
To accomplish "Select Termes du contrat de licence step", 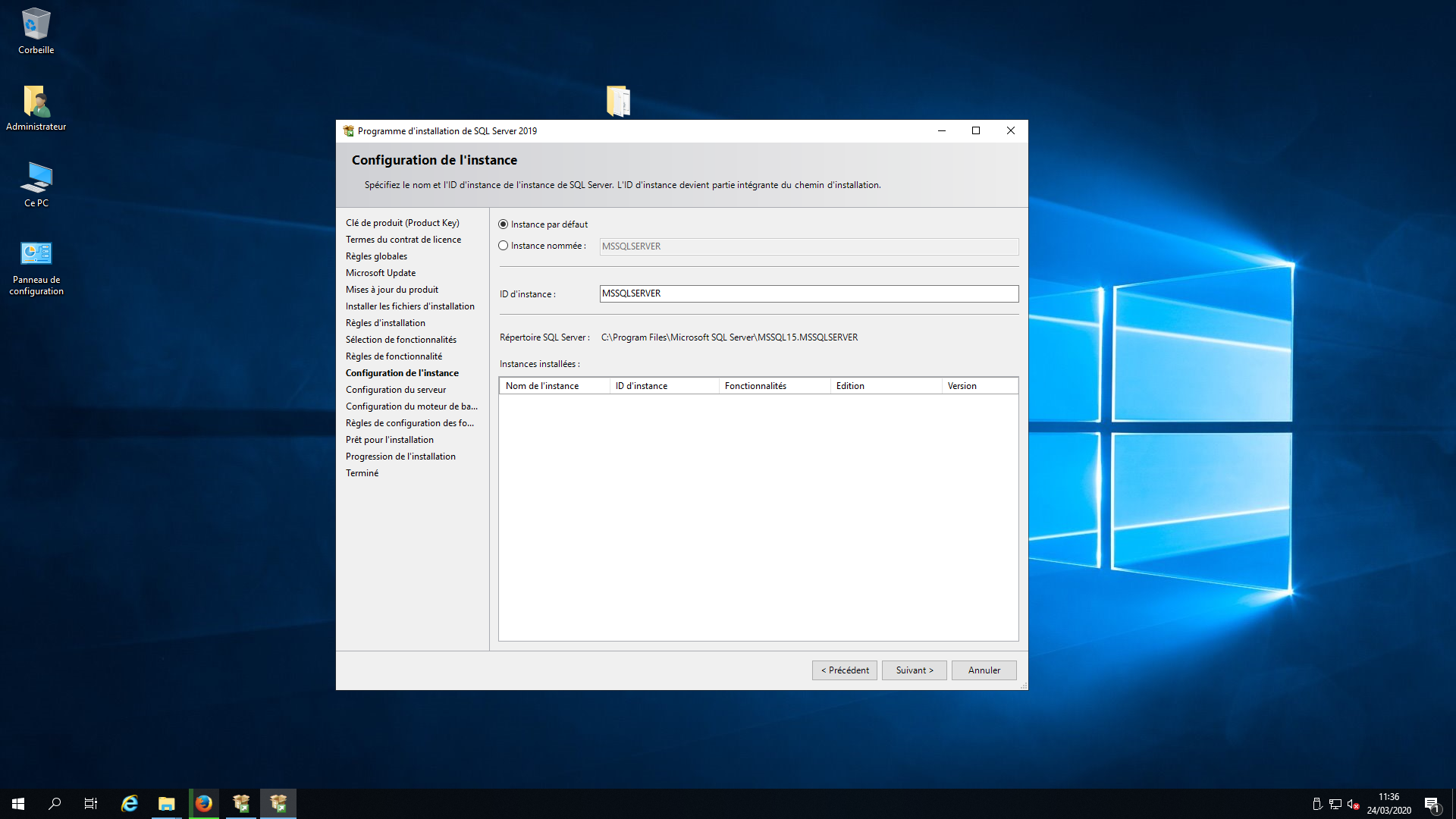I will pyautogui.click(x=403, y=240).
